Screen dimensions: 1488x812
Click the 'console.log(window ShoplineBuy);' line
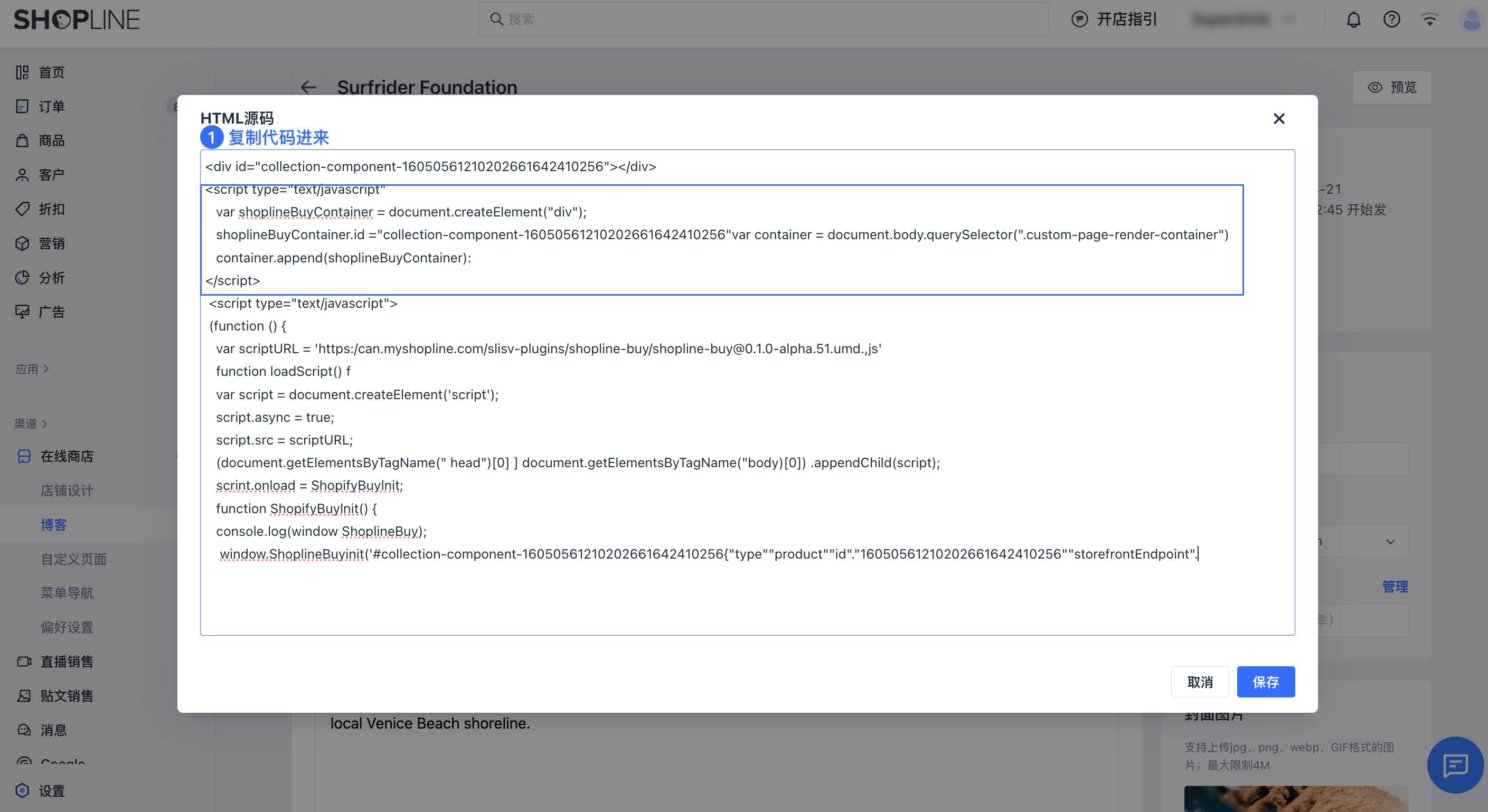(321, 531)
